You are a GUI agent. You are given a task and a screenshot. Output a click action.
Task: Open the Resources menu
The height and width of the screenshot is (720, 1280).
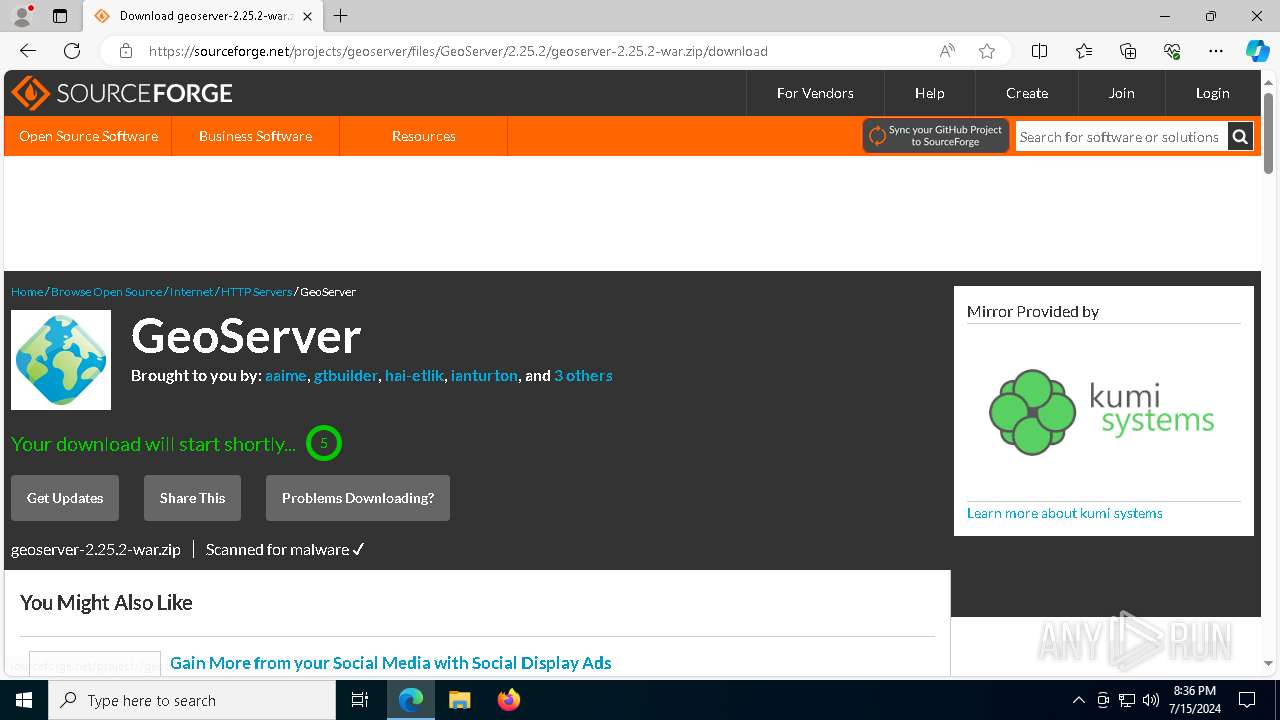(x=423, y=136)
